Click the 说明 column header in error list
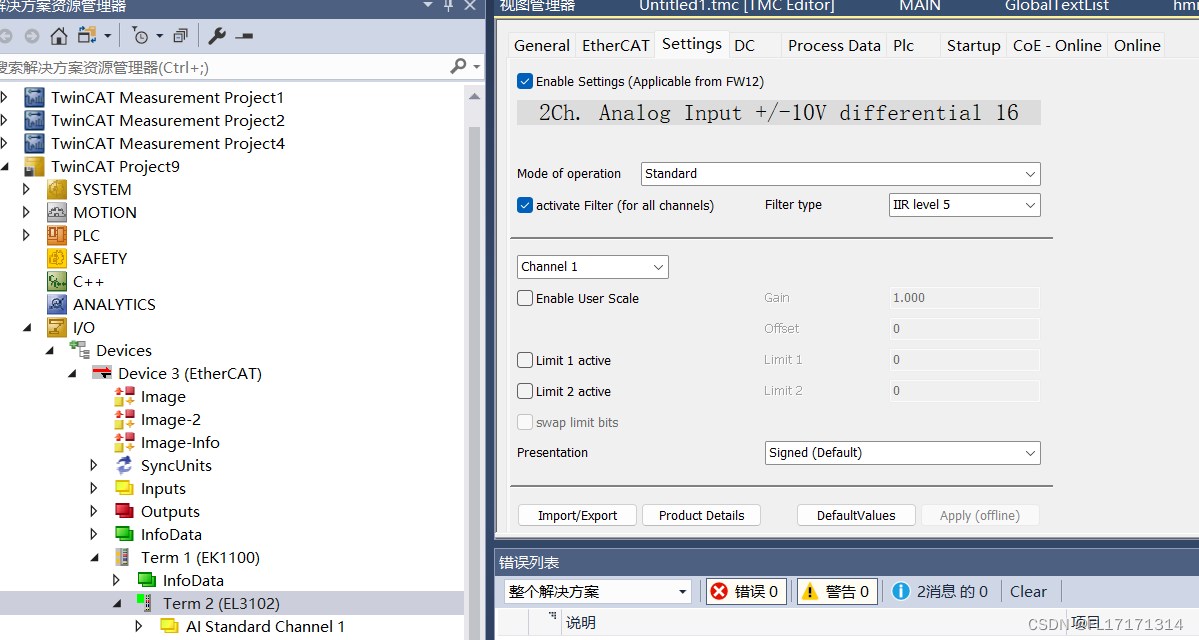The image size is (1199, 640). pos(580,622)
